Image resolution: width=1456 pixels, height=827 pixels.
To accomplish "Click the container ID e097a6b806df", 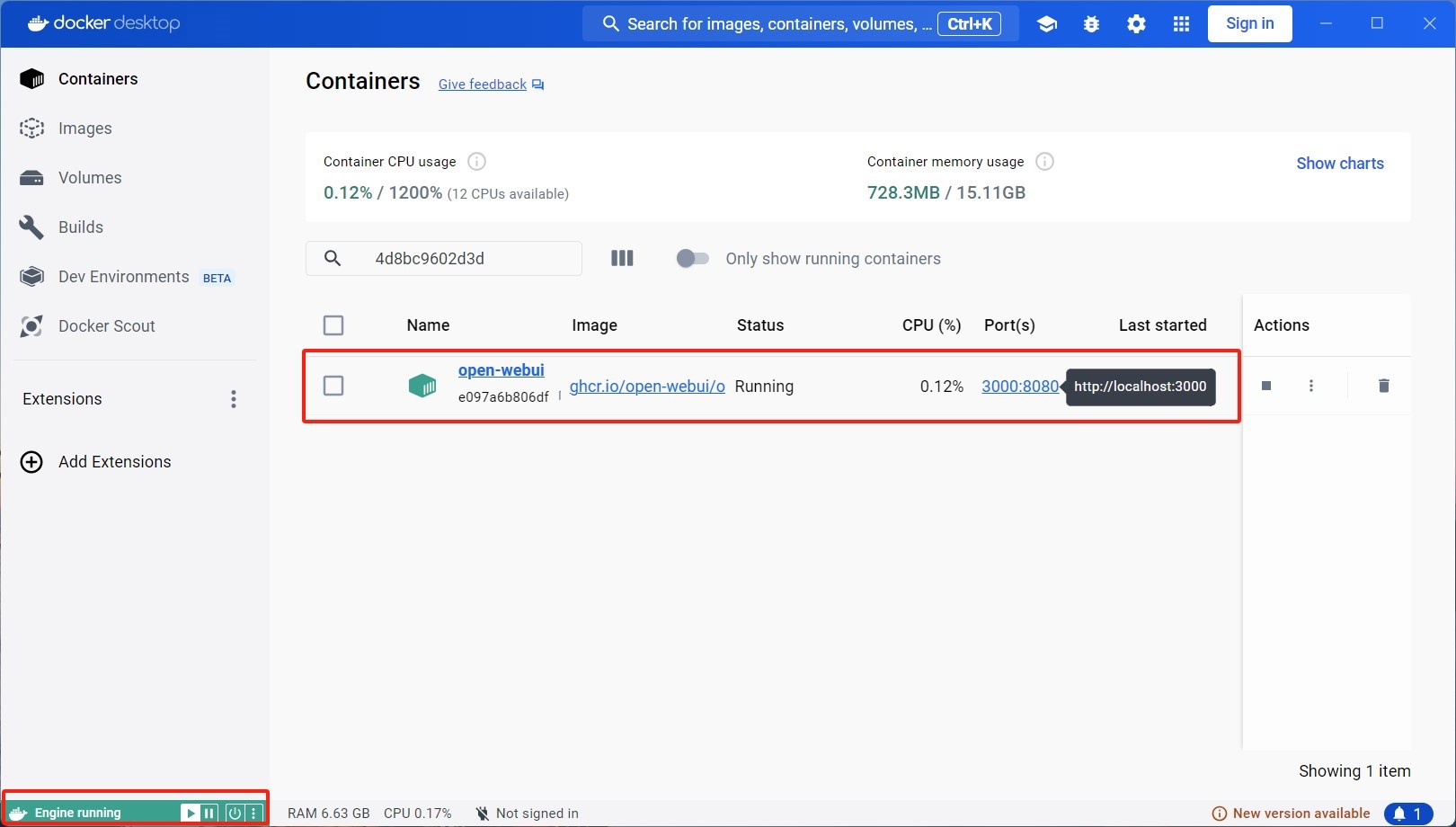I will click(x=503, y=397).
